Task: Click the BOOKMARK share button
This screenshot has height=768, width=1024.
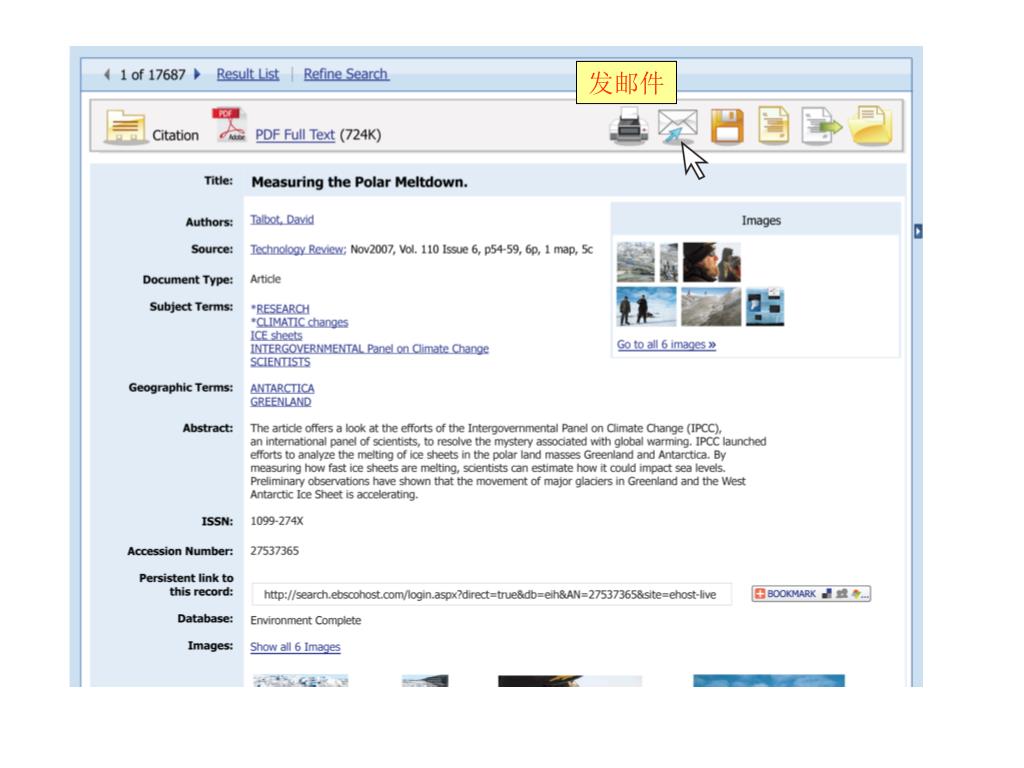Action: tap(811, 594)
